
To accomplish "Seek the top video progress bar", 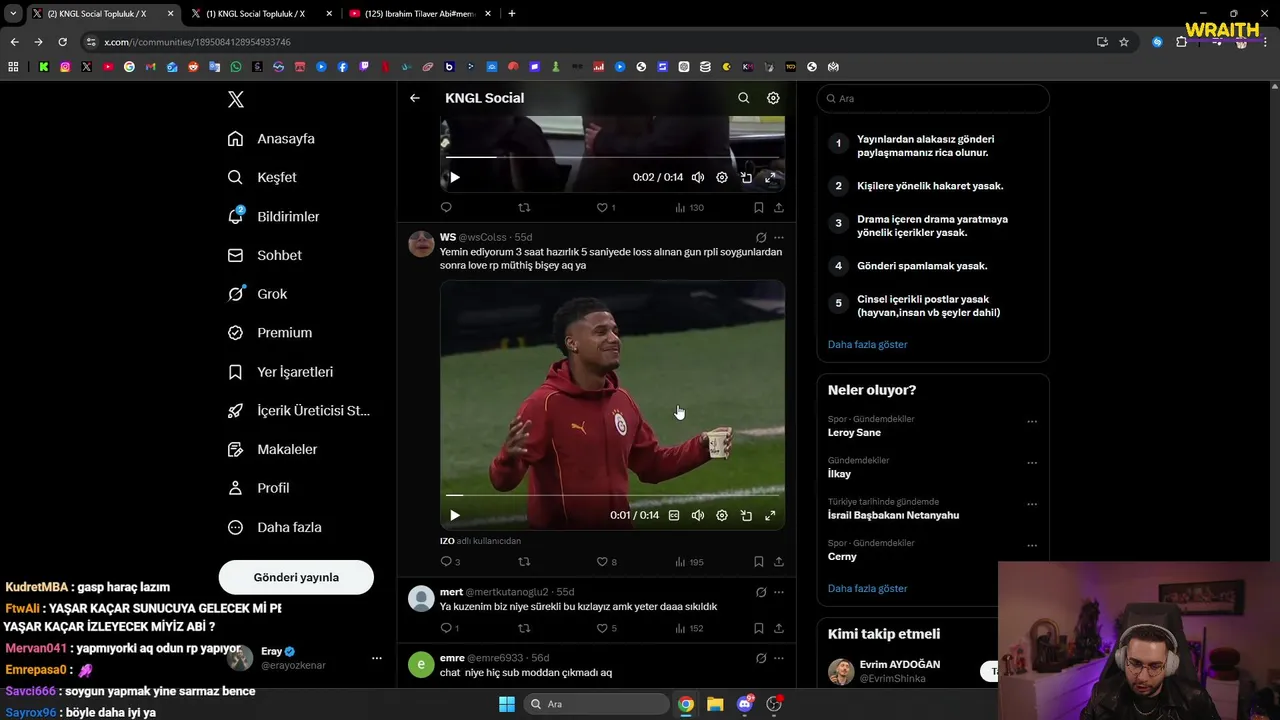I will [x=612, y=157].
